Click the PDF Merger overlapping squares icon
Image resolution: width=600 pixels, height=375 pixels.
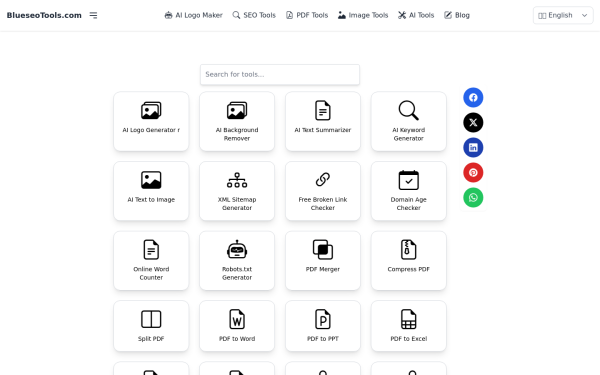coord(323,249)
